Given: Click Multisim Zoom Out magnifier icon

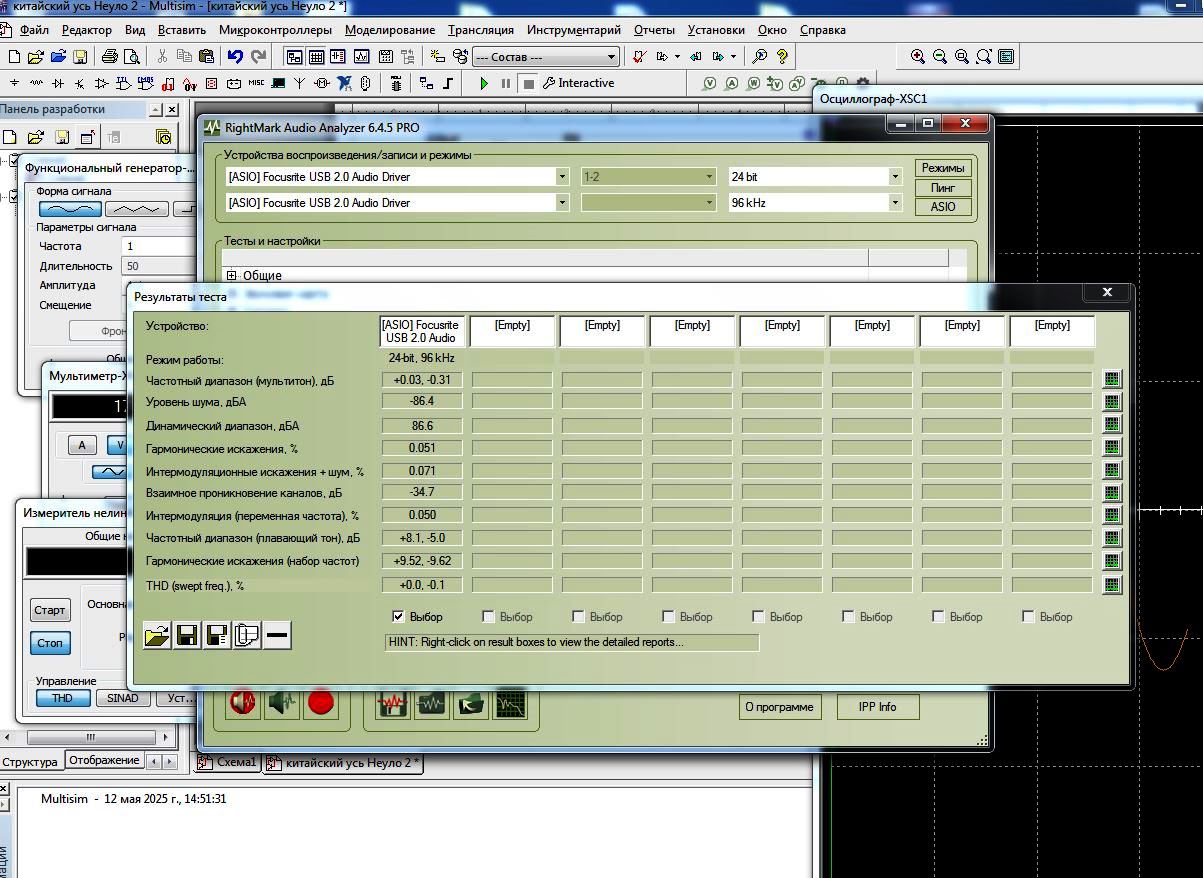Looking at the screenshot, I should coord(939,57).
